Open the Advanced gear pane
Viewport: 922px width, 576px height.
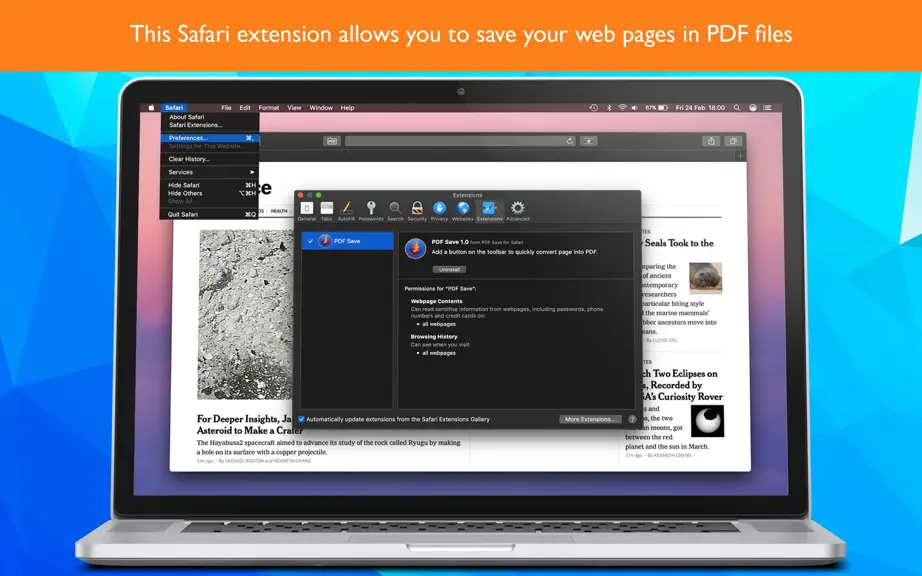coord(517,210)
